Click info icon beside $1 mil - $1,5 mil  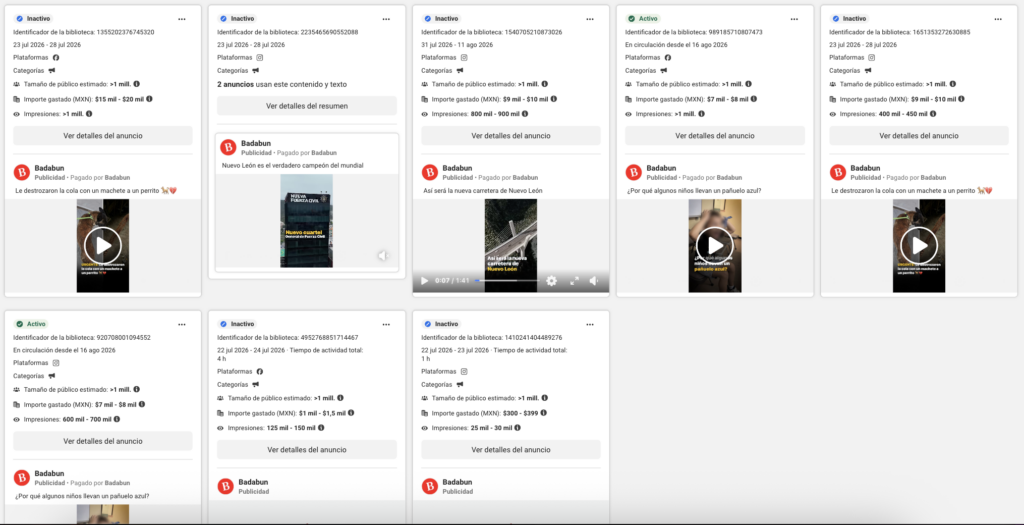click(x=351, y=413)
